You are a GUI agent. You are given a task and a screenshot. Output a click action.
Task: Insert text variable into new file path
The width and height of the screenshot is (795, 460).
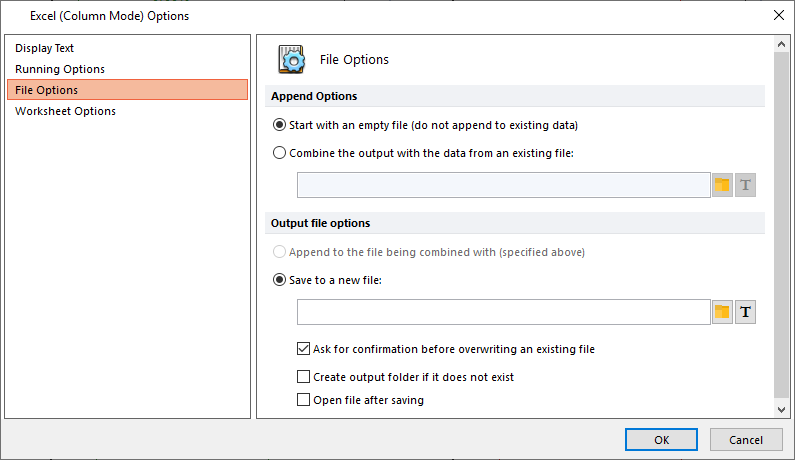pyautogui.click(x=745, y=311)
